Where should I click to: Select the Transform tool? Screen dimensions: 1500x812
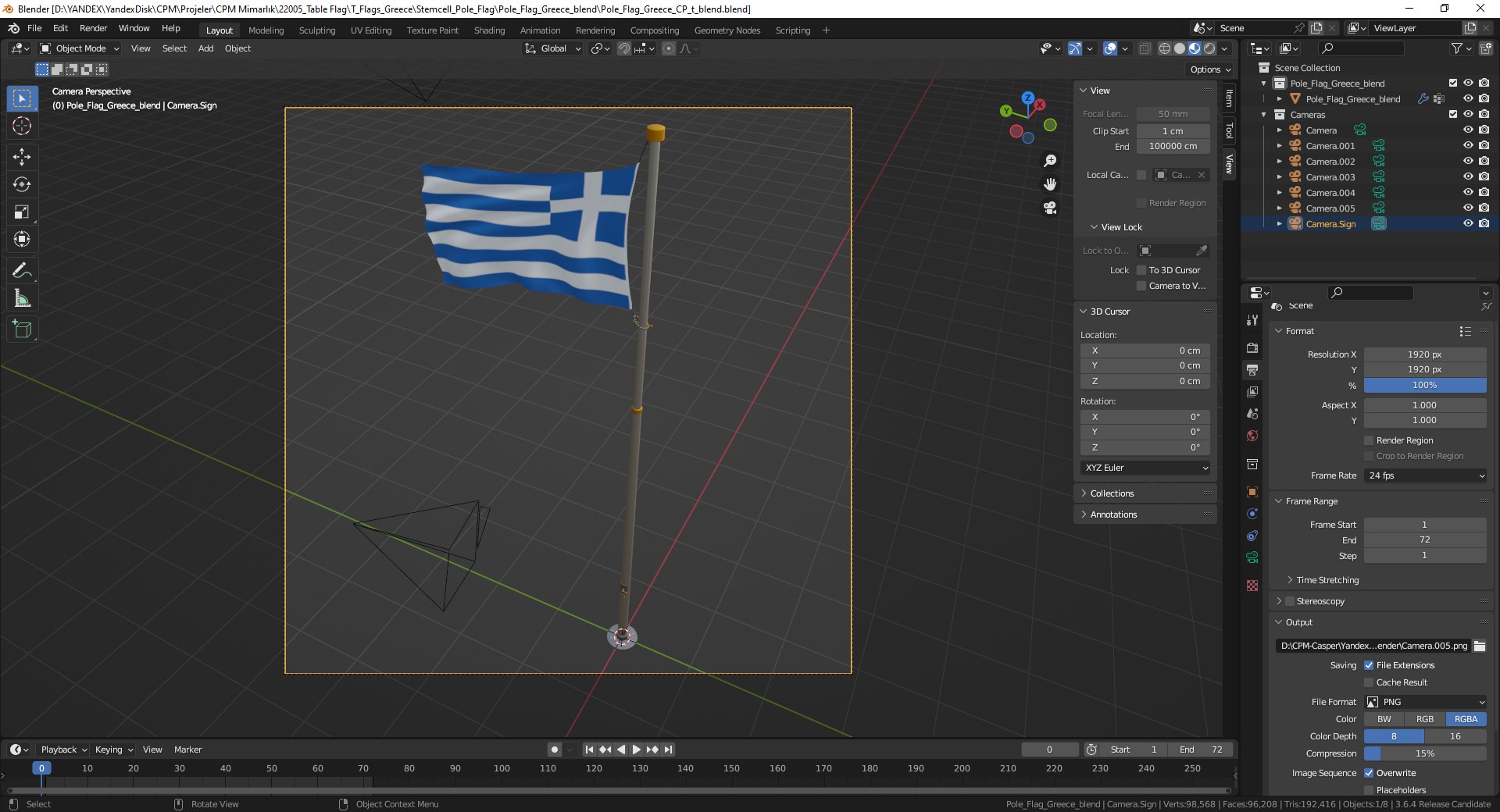(x=22, y=239)
